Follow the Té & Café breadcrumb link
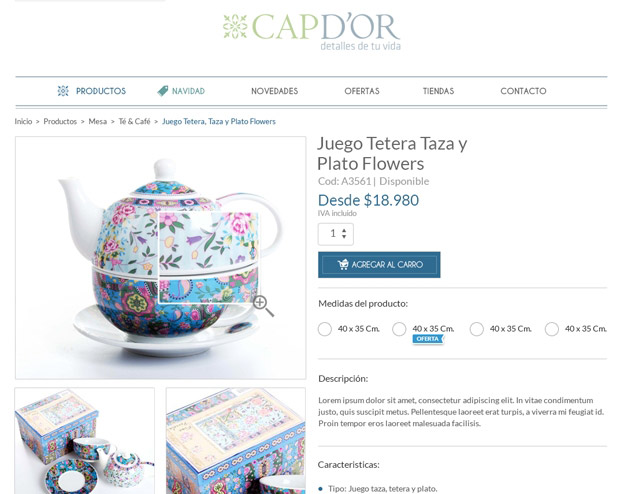This screenshot has width=623, height=494. pos(134,121)
